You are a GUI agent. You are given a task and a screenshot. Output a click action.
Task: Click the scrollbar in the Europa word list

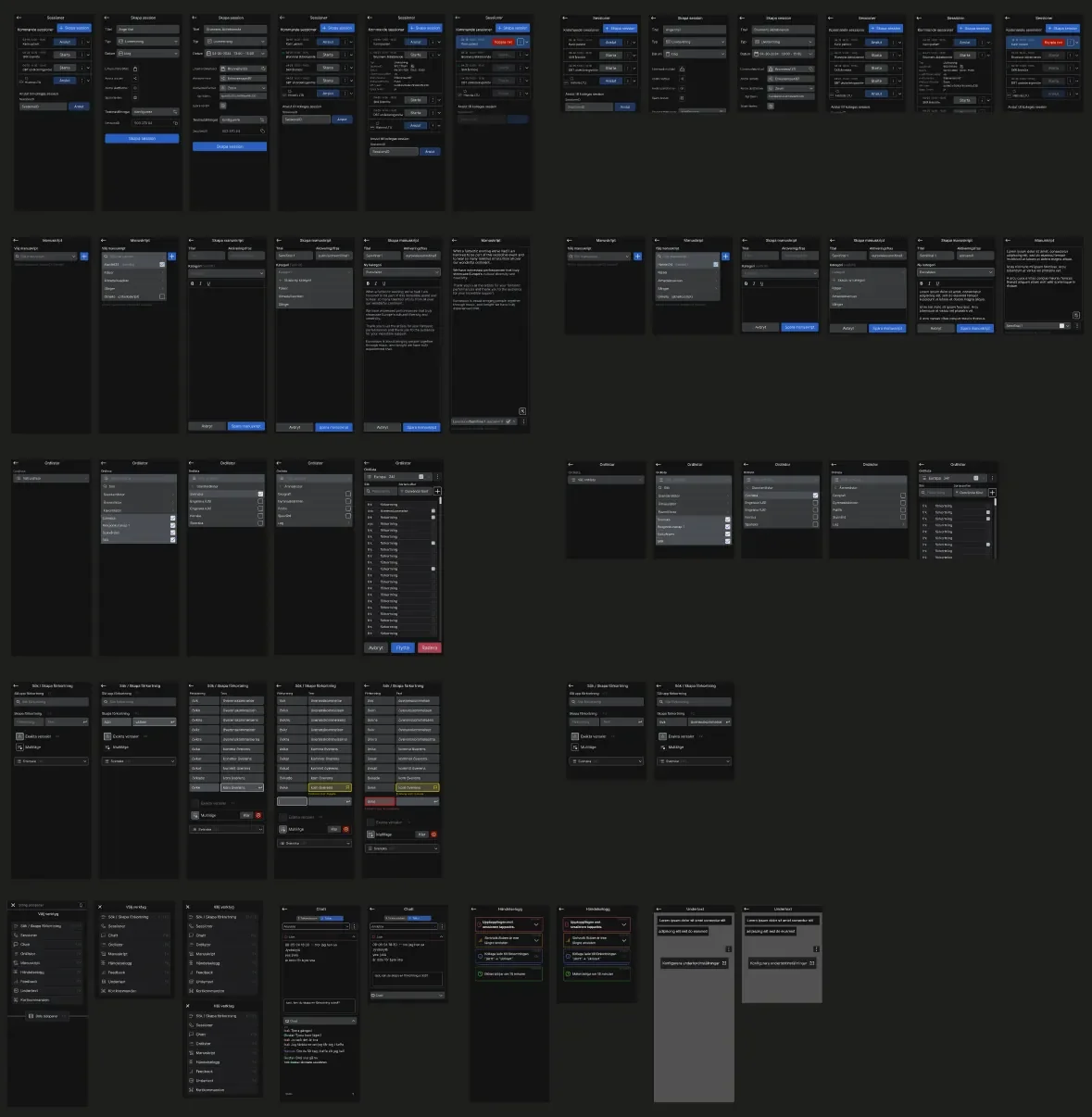click(x=440, y=500)
